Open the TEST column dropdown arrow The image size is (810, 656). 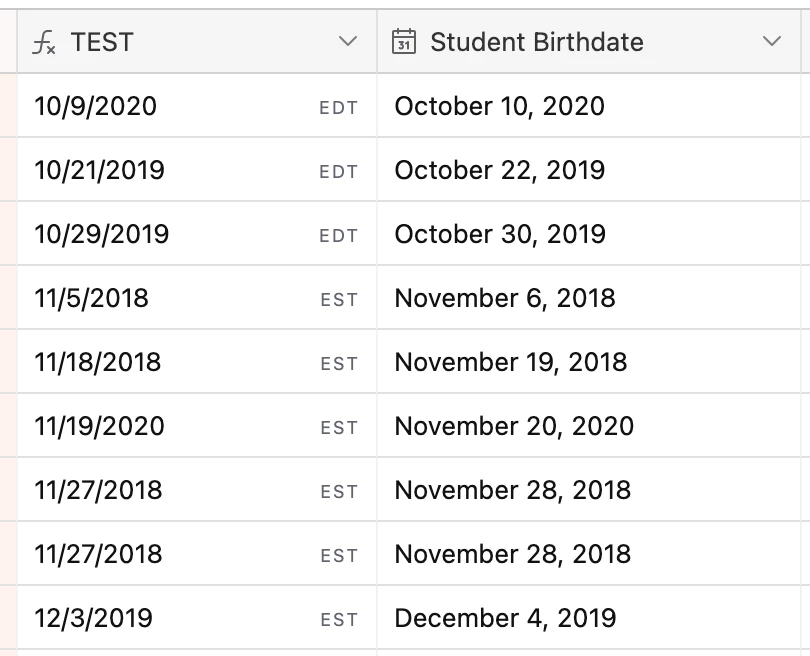[348, 42]
